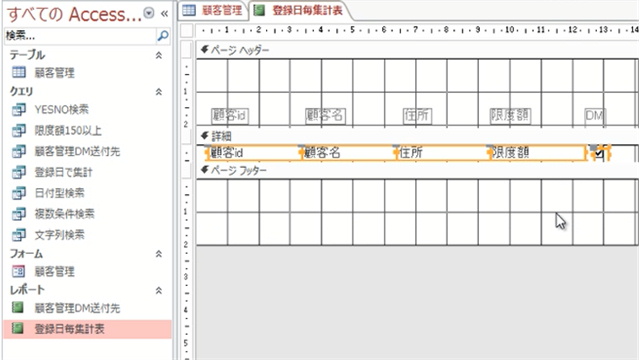Open the 複数条件検索 query

tap(64, 214)
